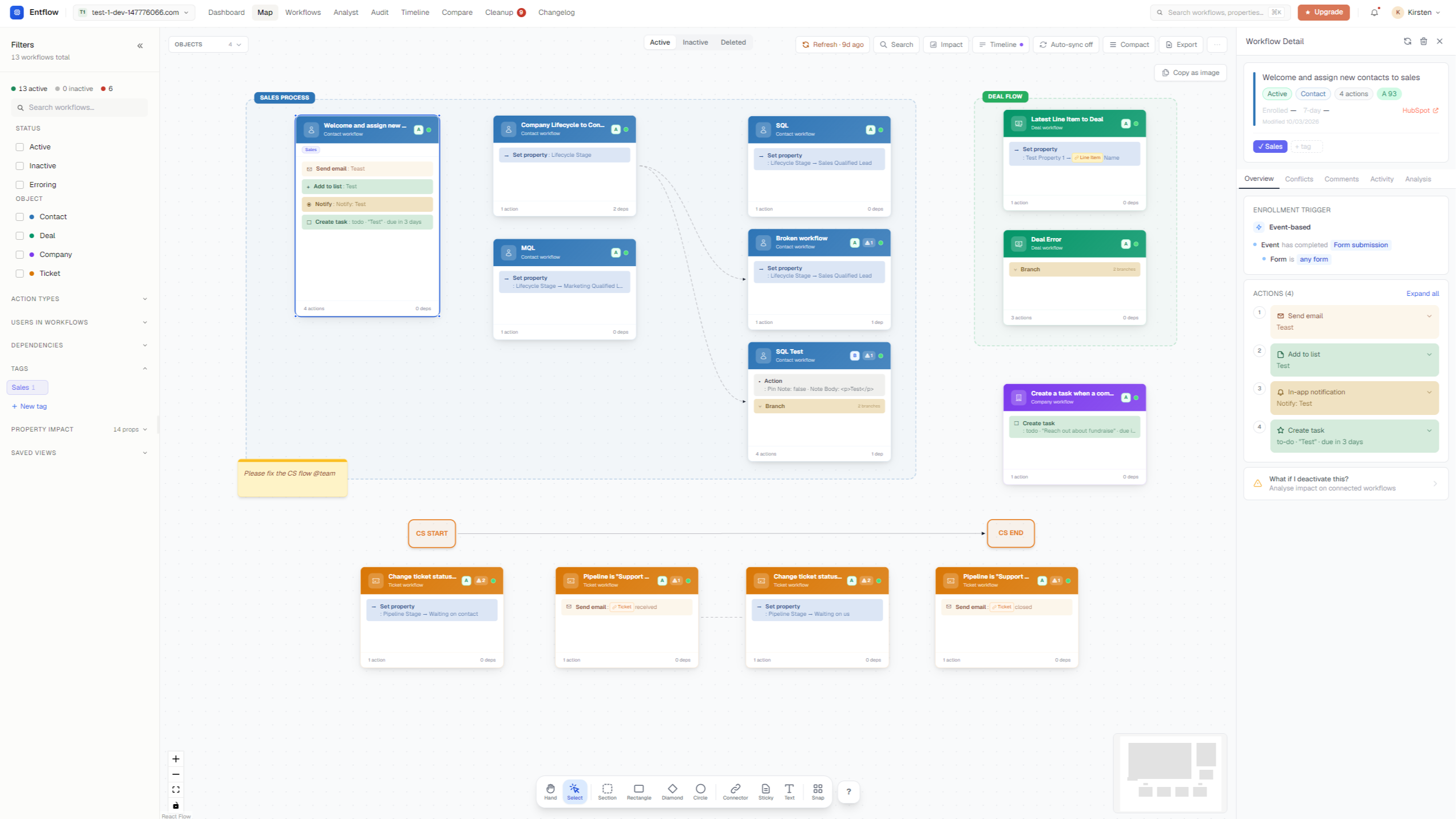Click the canvas minimap thumbnail
Viewport: 1456px width, 819px height.
coord(1169,773)
